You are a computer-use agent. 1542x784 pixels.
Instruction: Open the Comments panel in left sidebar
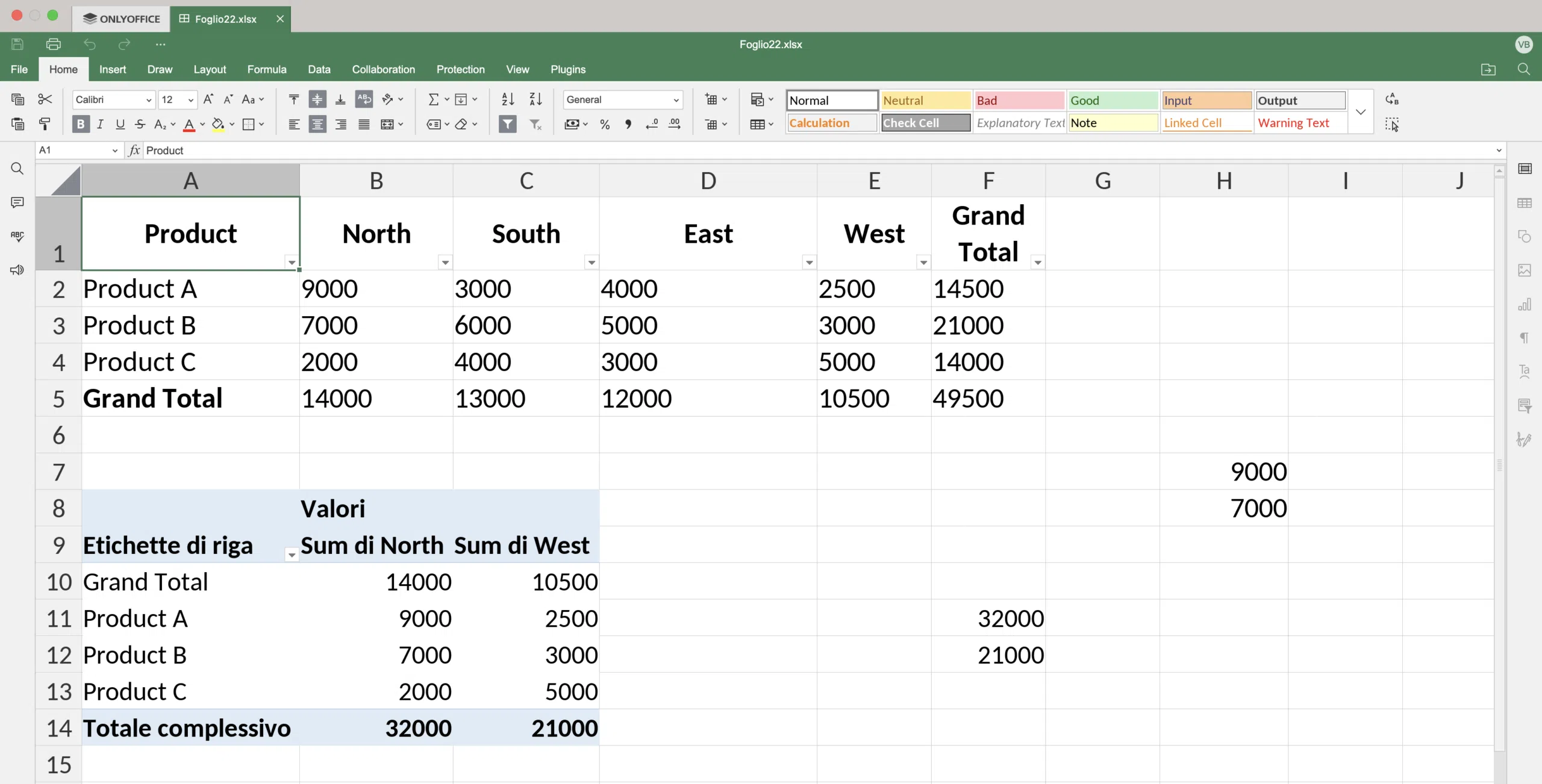[x=17, y=202]
